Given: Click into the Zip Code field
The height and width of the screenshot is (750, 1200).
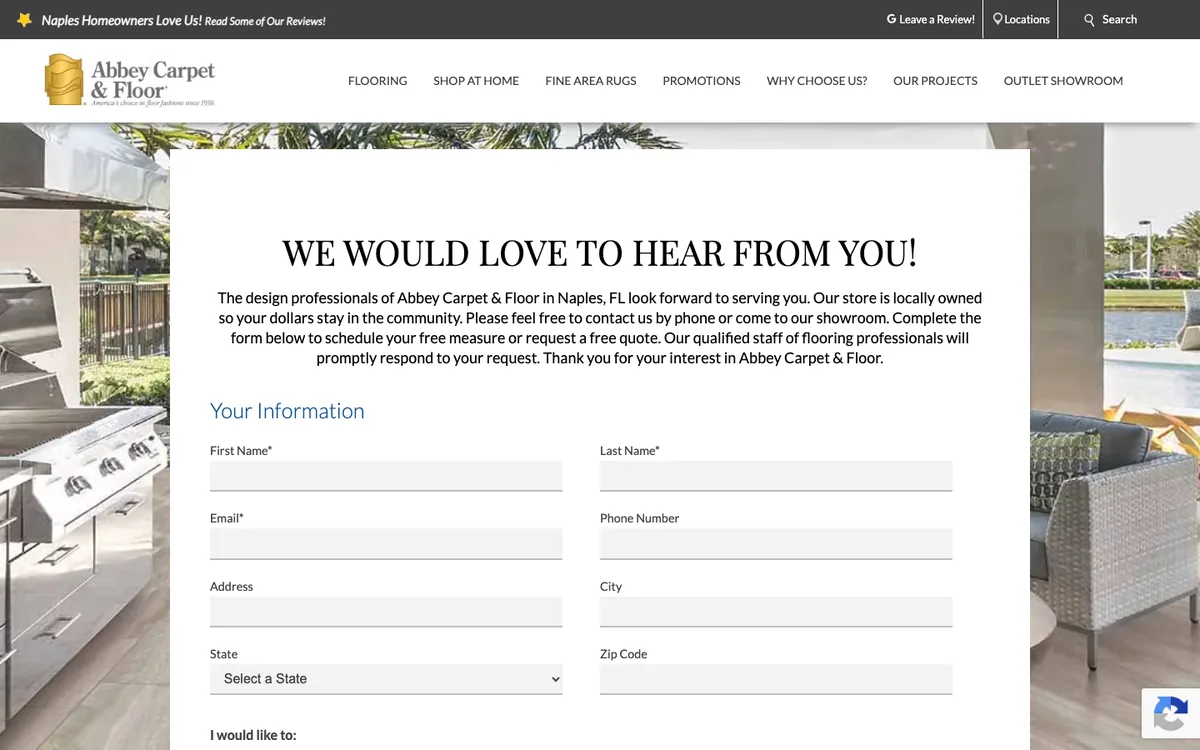Looking at the screenshot, I should 776,679.
